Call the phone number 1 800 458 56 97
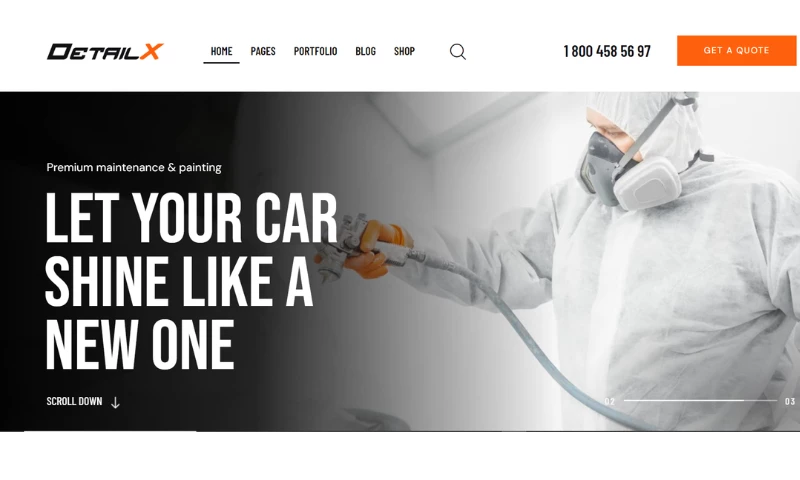 pyautogui.click(x=607, y=51)
